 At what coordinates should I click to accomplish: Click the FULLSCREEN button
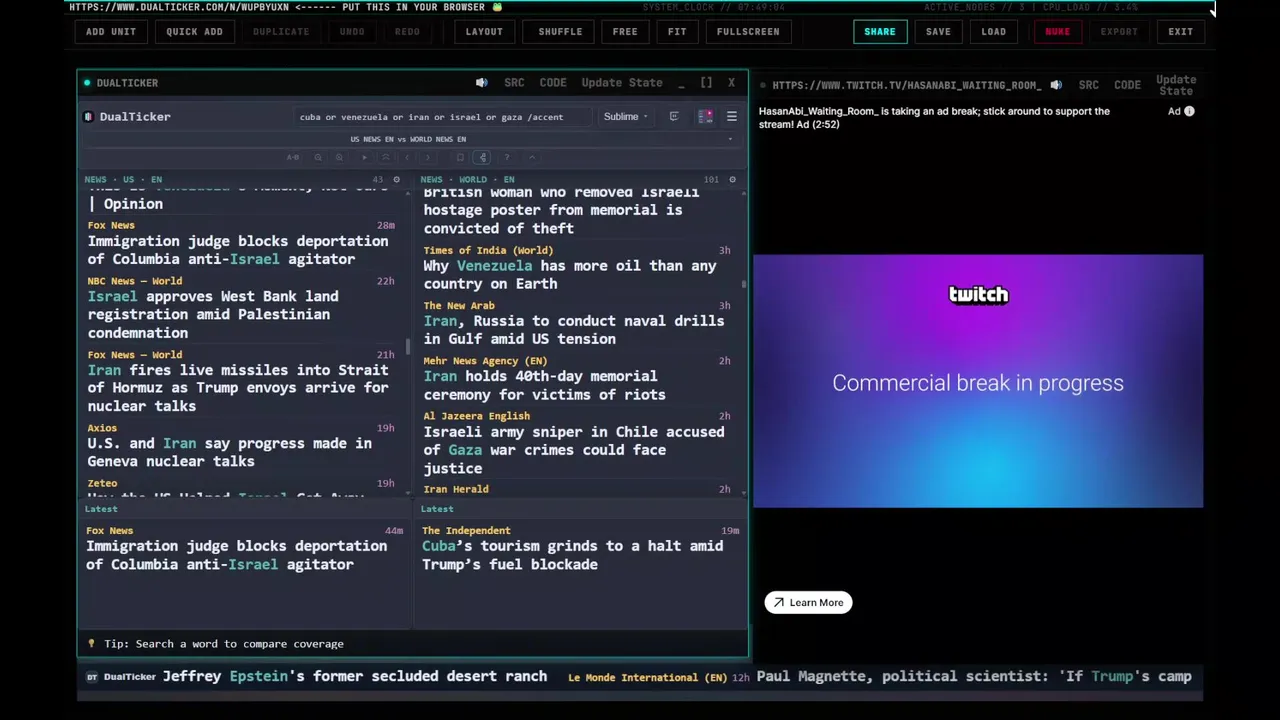point(748,31)
